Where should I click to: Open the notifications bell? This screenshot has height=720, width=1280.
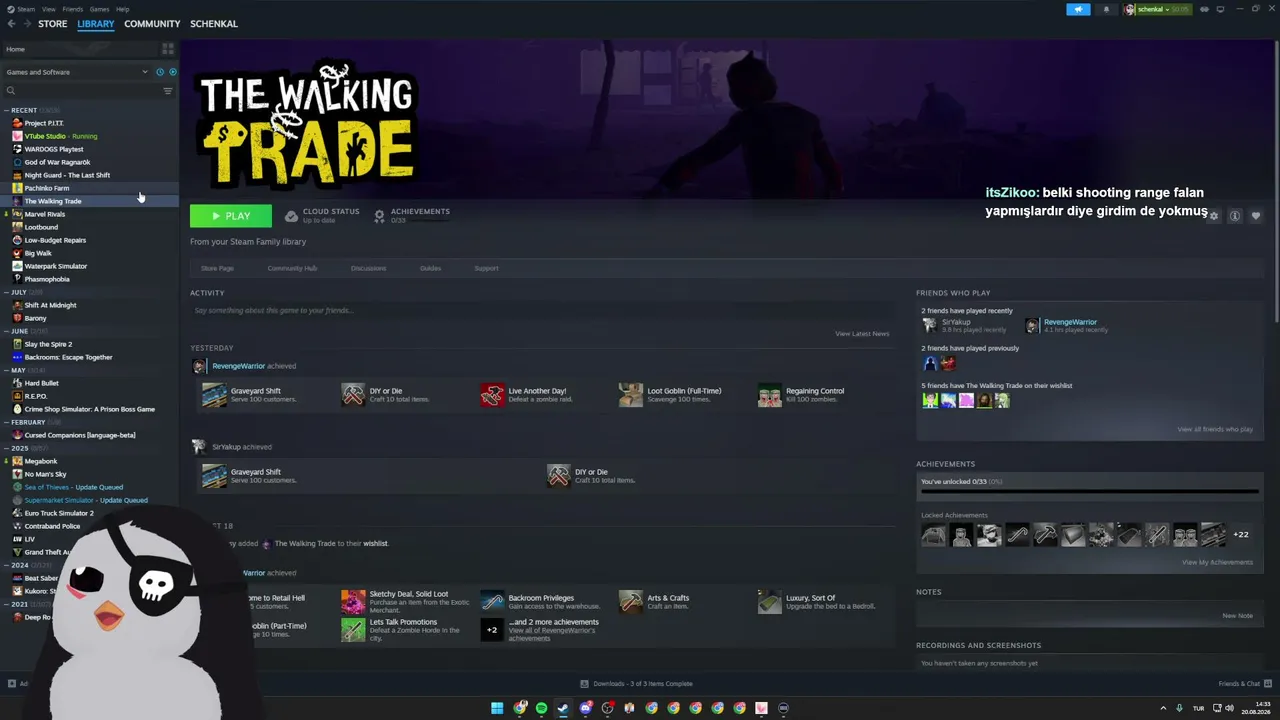coord(1106,9)
